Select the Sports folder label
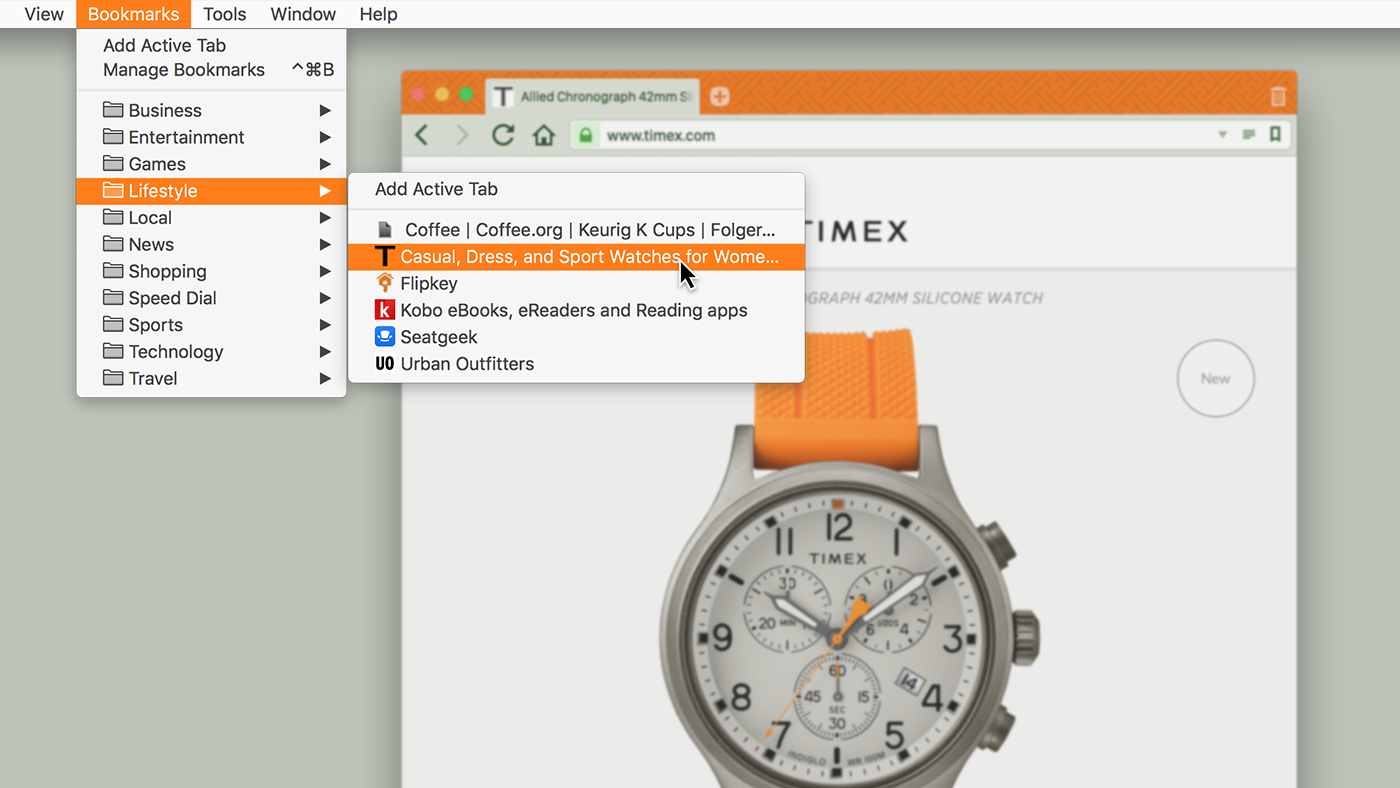 click(x=156, y=325)
